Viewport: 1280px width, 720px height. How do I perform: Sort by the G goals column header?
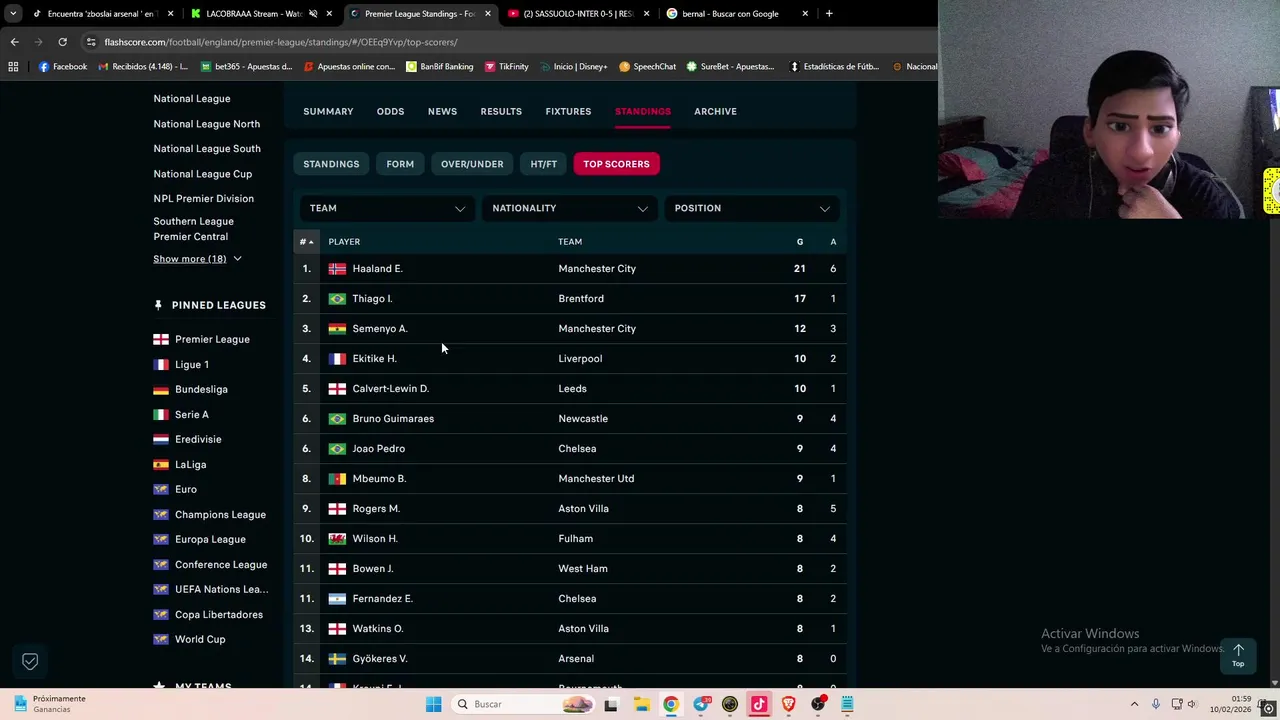pos(799,242)
